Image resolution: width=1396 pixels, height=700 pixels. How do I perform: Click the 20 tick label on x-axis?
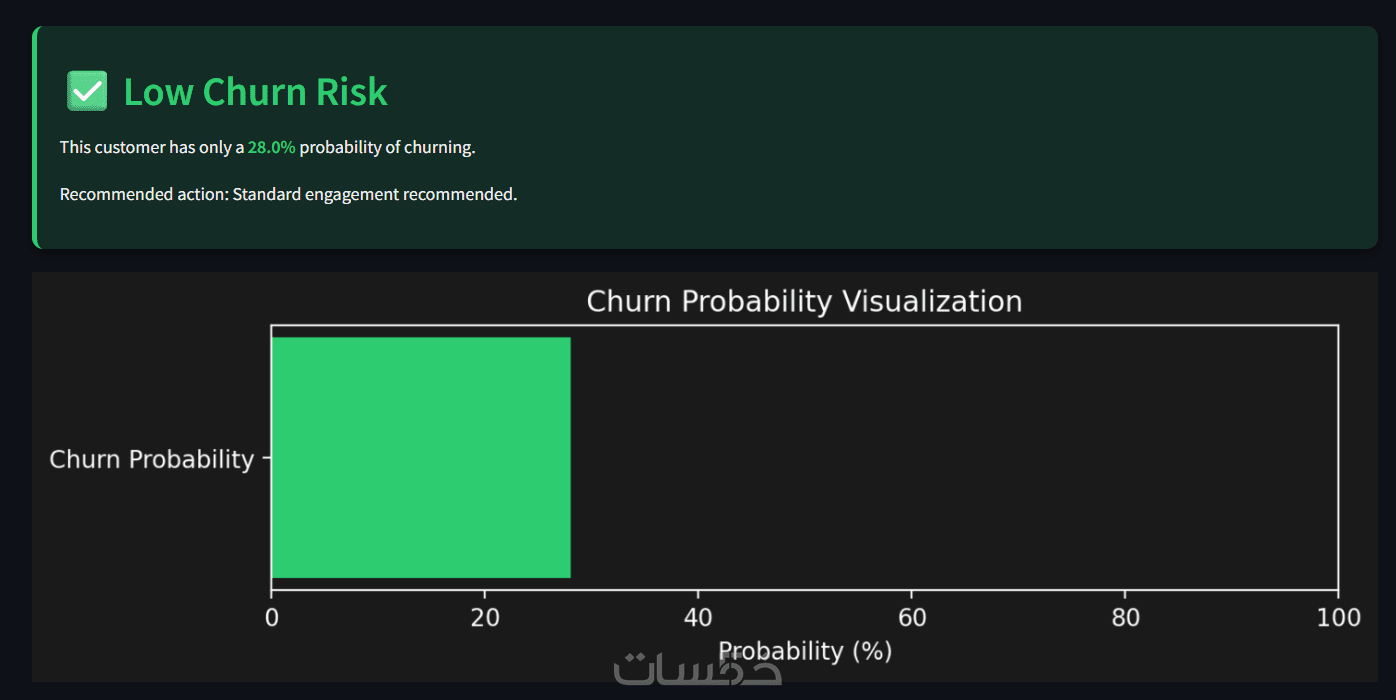(x=485, y=618)
